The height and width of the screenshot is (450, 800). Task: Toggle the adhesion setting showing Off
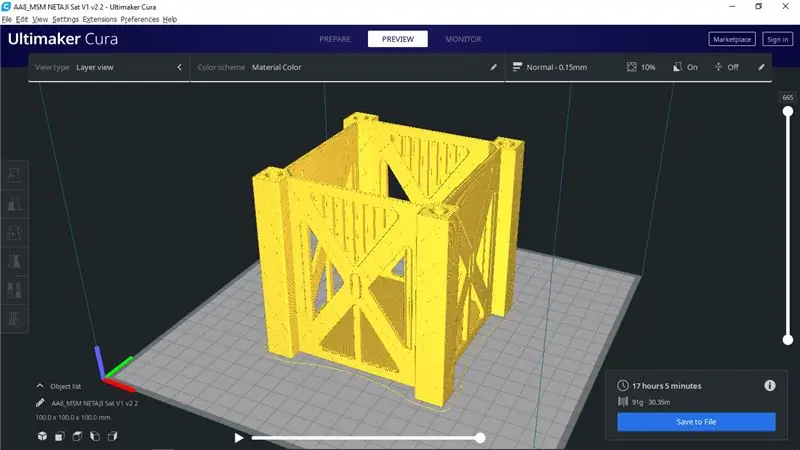pos(727,67)
